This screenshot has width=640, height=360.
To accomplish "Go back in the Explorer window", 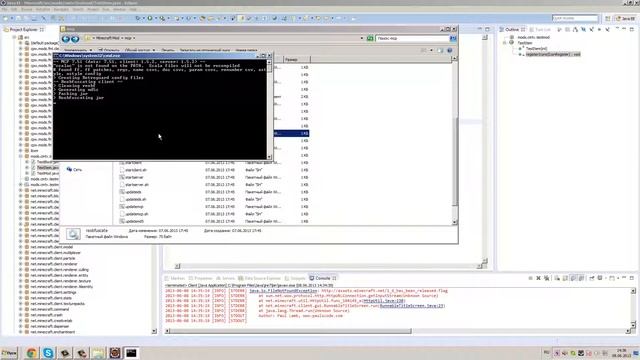I will (66, 39).
